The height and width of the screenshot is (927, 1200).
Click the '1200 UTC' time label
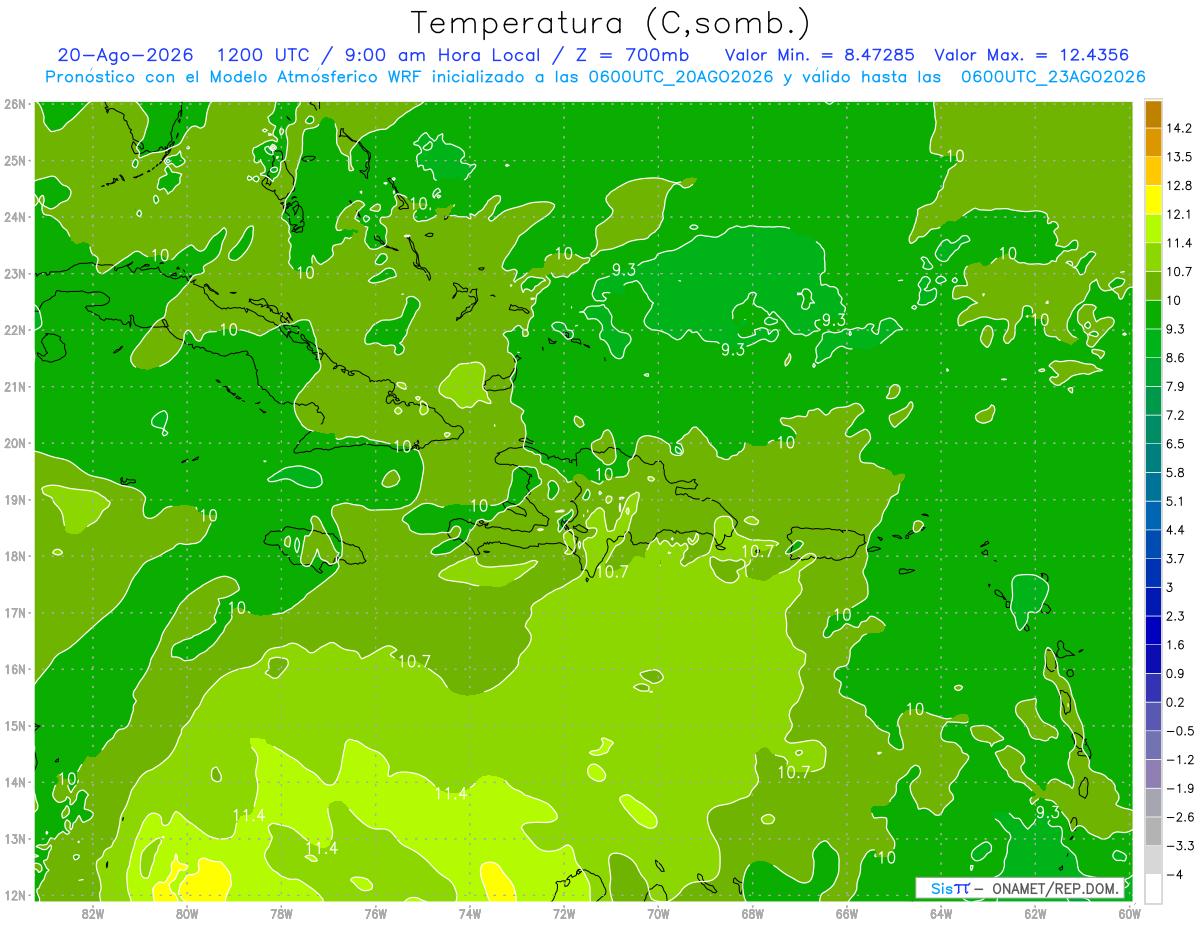tap(265, 55)
